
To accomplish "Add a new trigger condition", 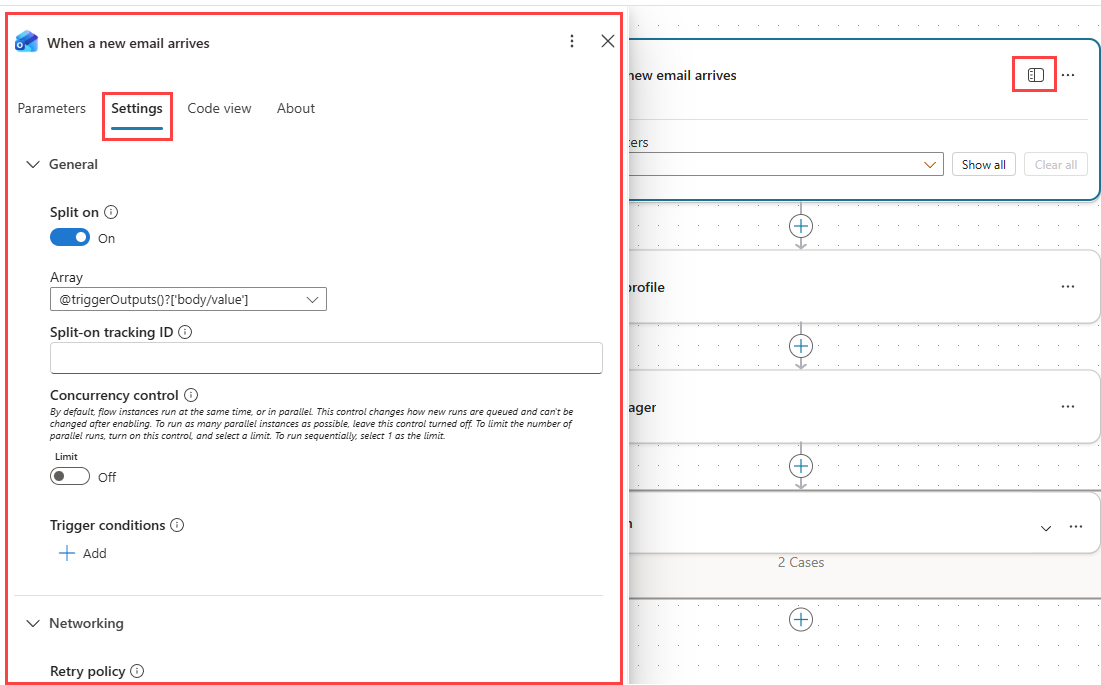I will coord(82,553).
